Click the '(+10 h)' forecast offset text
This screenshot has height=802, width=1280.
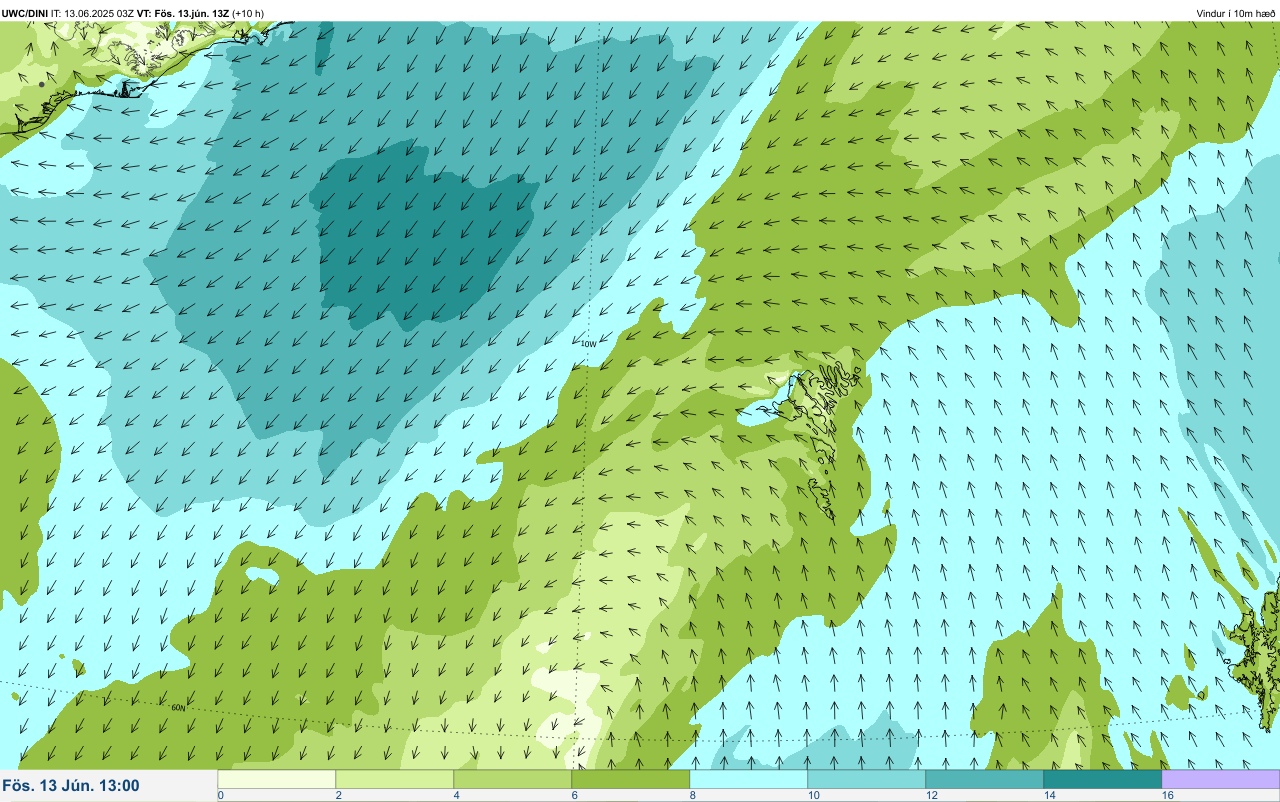pyautogui.click(x=249, y=13)
